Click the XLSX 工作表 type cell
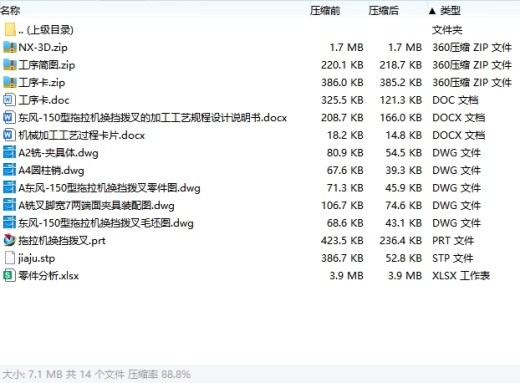 coord(461,276)
